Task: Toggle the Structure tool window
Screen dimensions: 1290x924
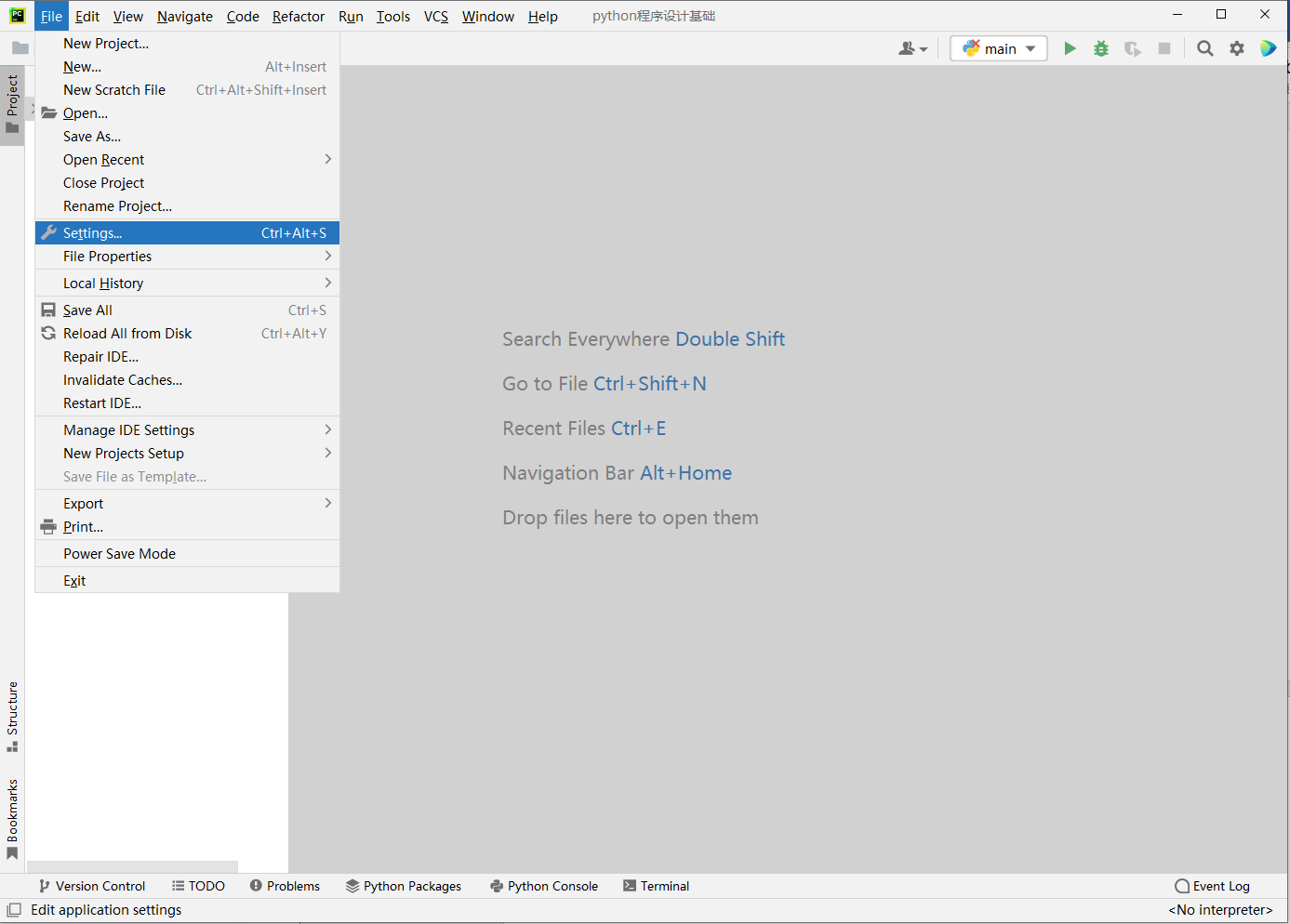Action: [13, 714]
